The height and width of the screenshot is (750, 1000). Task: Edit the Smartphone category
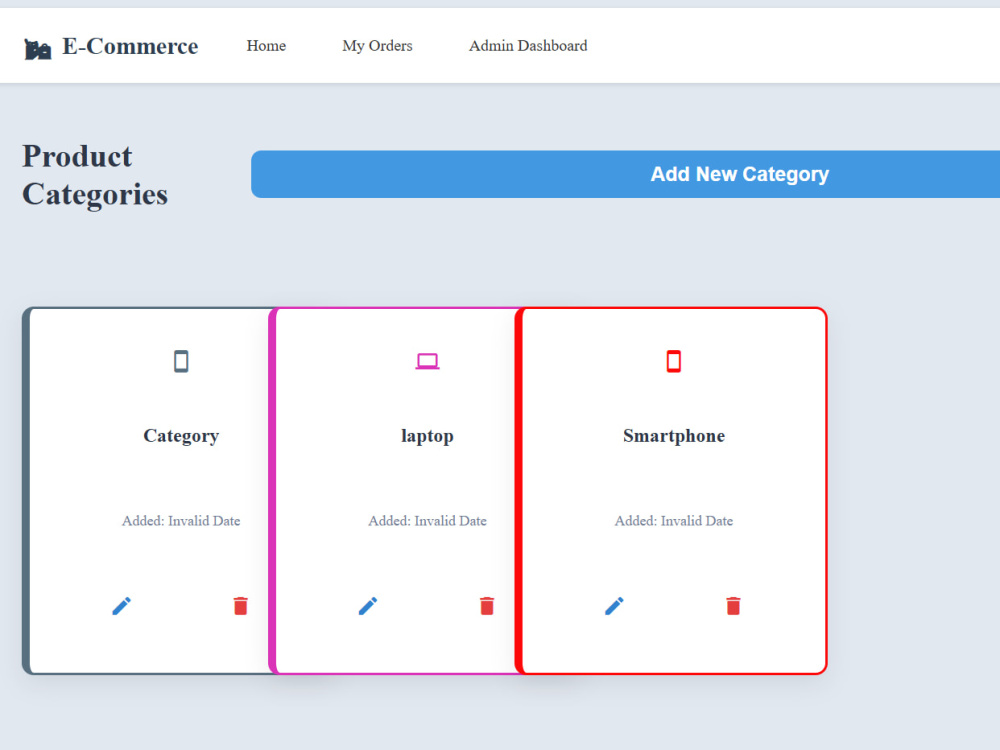click(614, 606)
